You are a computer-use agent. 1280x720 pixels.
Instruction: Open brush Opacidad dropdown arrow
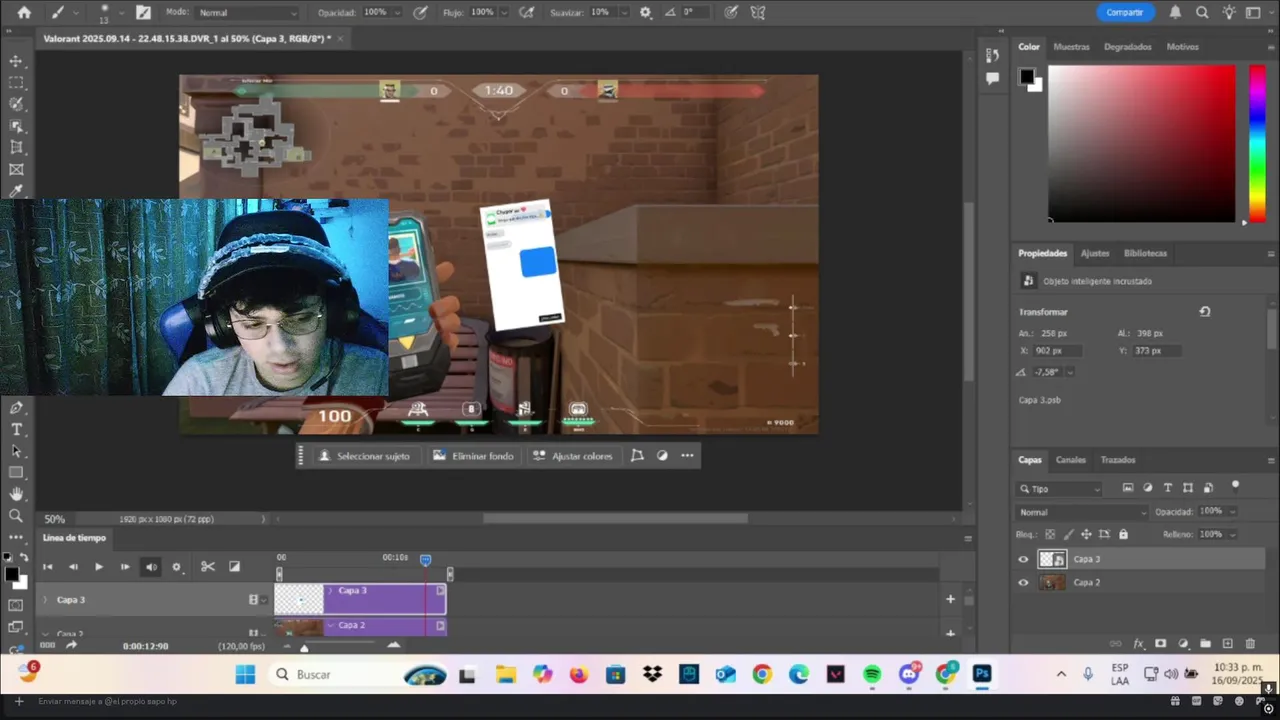pos(398,12)
